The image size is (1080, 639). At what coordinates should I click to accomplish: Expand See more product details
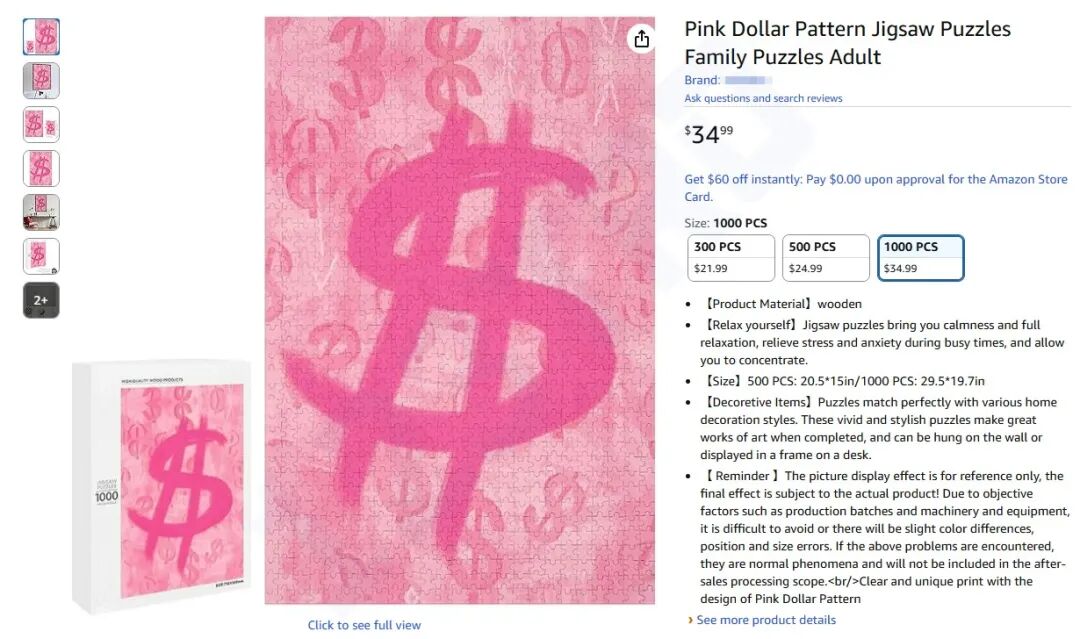[x=766, y=620]
